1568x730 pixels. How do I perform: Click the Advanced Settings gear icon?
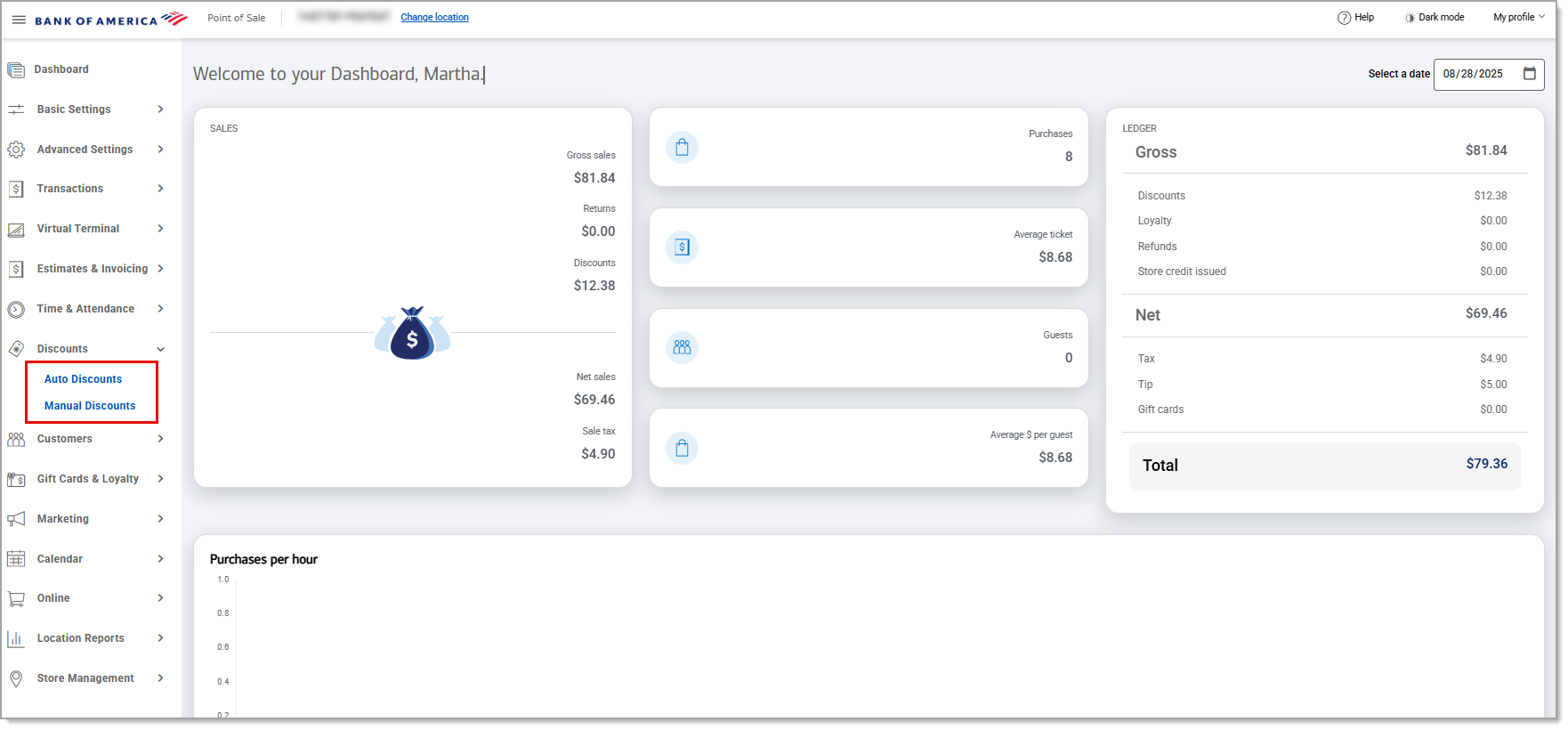point(16,150)
